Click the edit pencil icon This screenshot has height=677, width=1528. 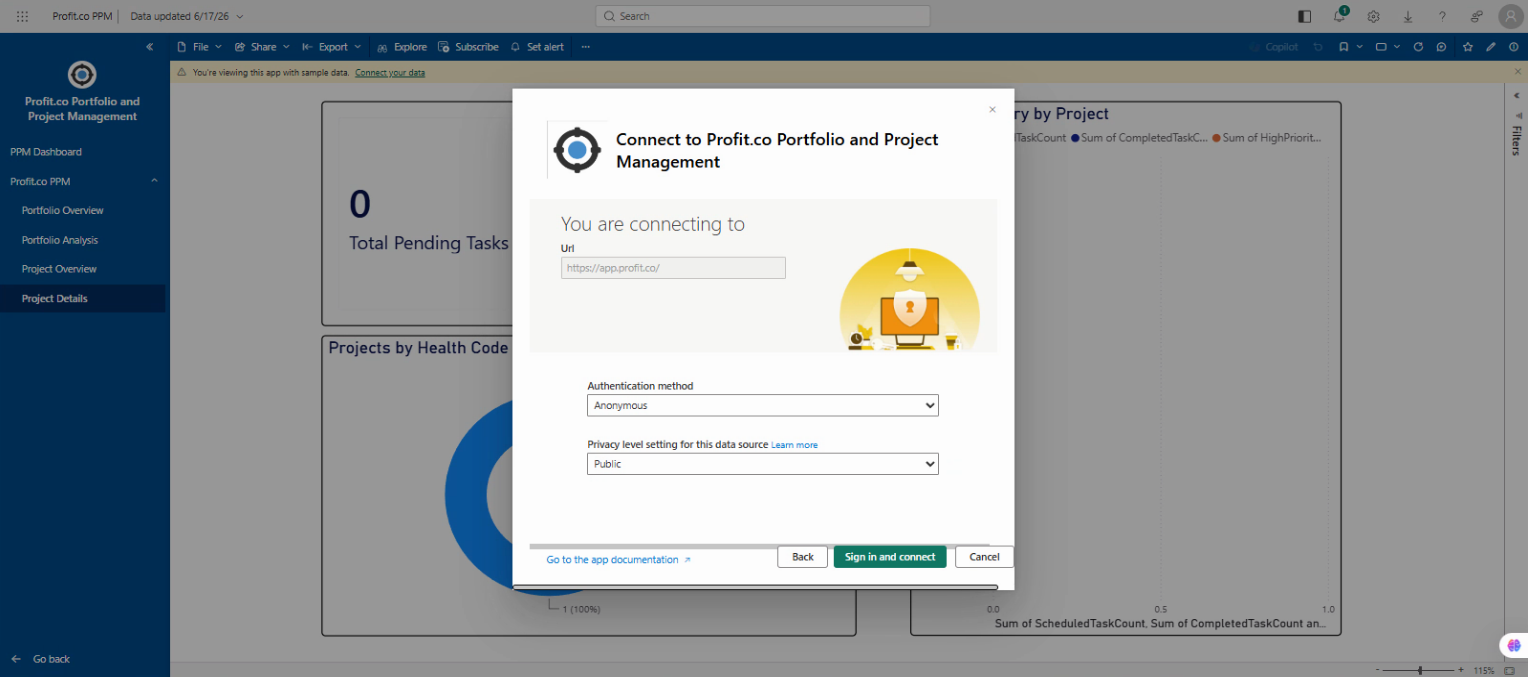1491,47
